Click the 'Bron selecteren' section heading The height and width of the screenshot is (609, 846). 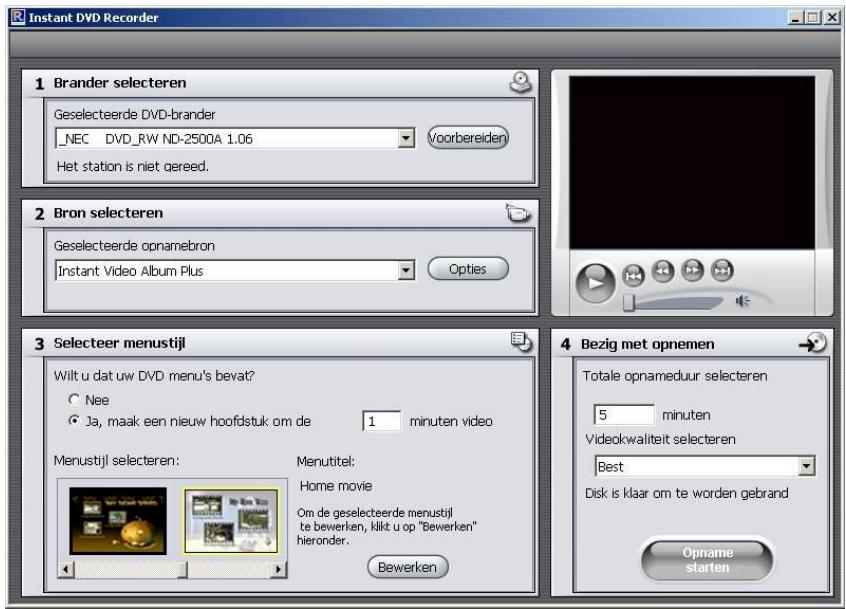[108, 213]
